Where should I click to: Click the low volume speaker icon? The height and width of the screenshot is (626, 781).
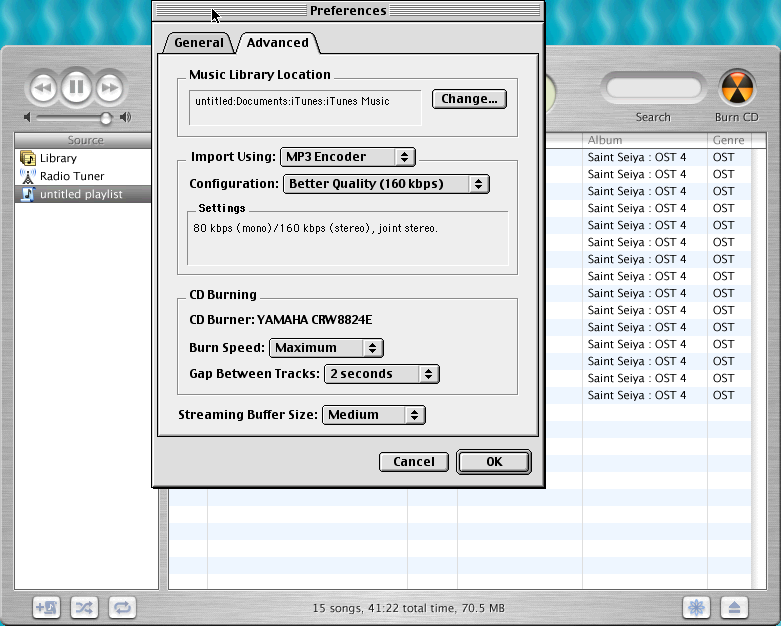pos(27,118)
